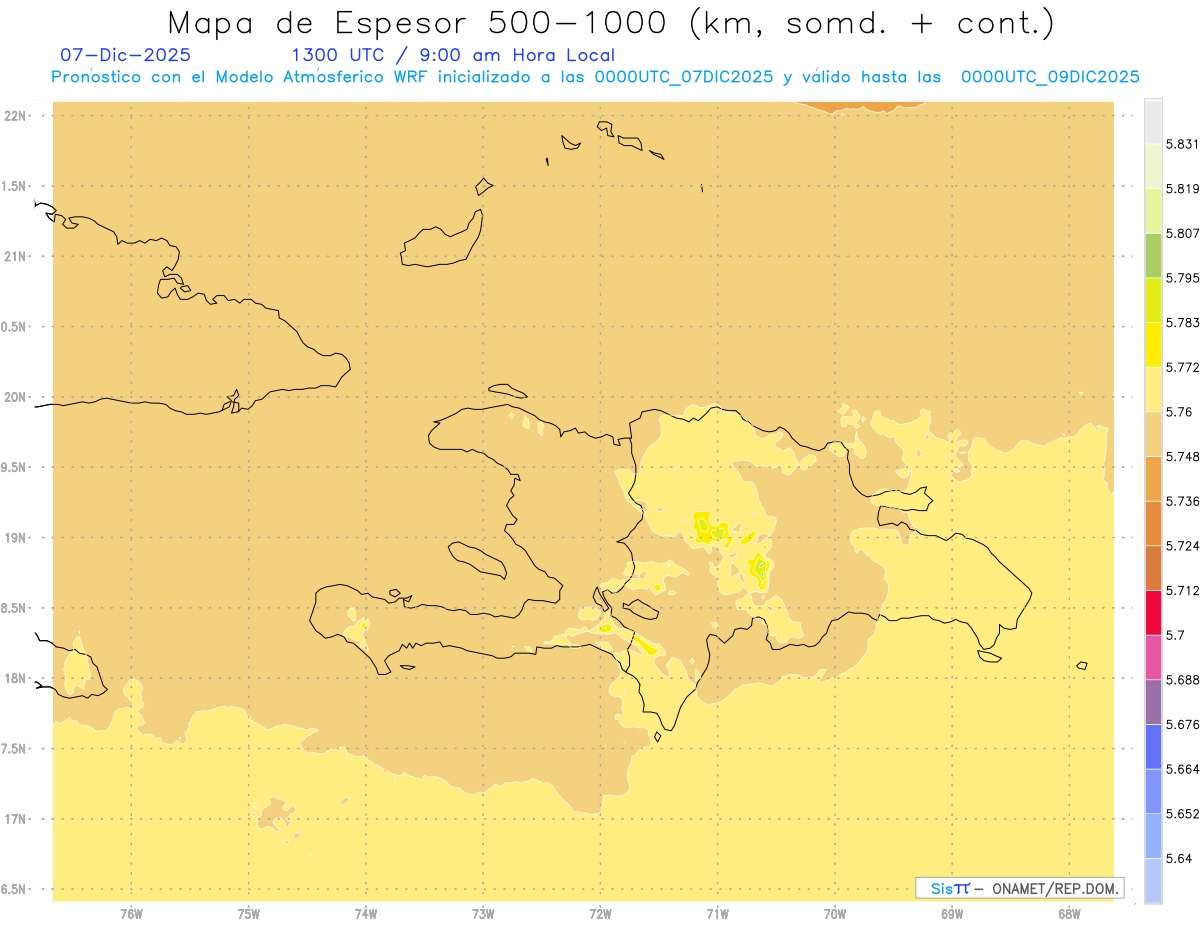The image size is (1200, 927).
Task: Select legend value 5.807
Action: [x=1182, y=233]
